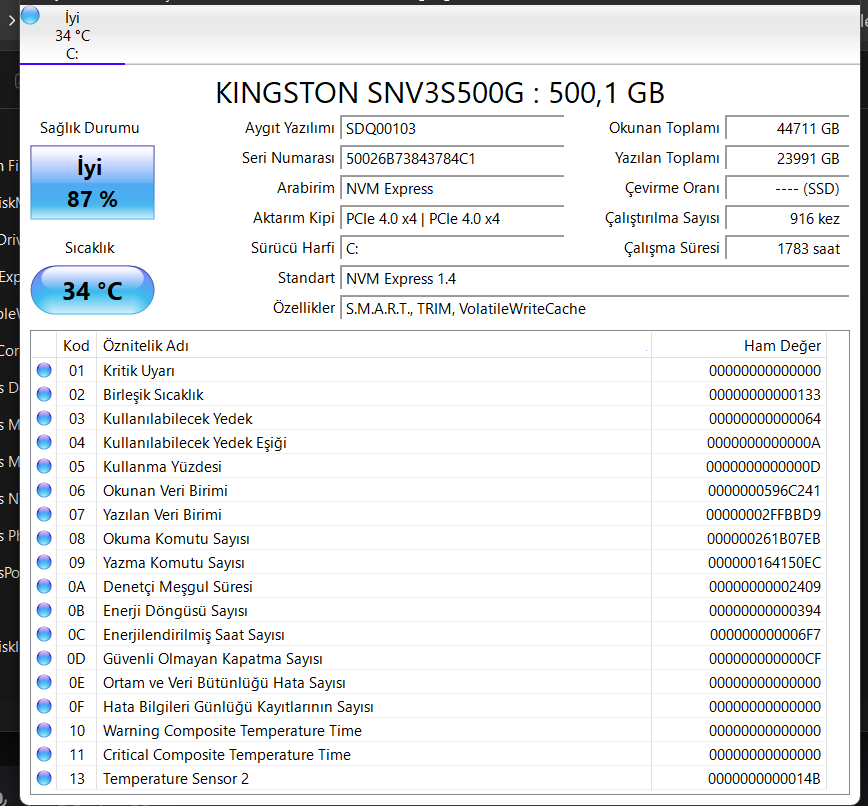
Task: Click the Sürücü Harfi field showing C:
Action: [452, 249]
